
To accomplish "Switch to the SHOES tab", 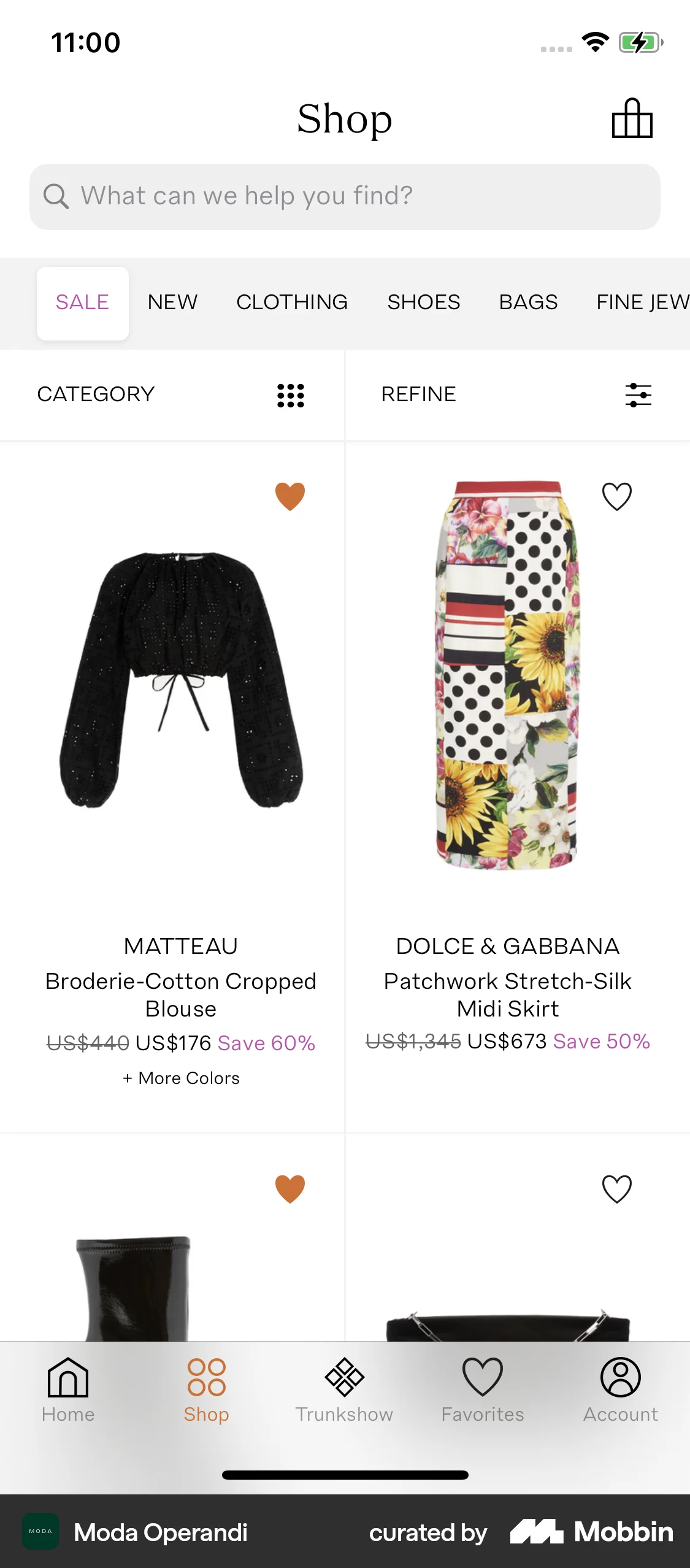I will (423, 302).
